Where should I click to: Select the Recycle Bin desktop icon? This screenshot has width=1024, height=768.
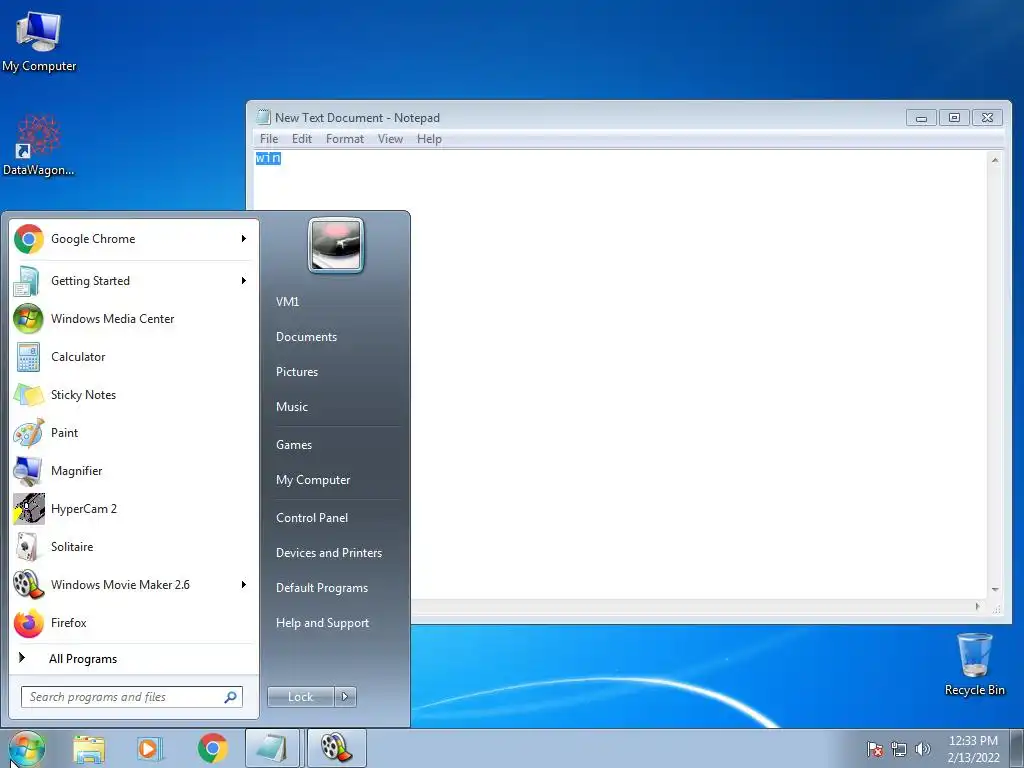(974, 665)
